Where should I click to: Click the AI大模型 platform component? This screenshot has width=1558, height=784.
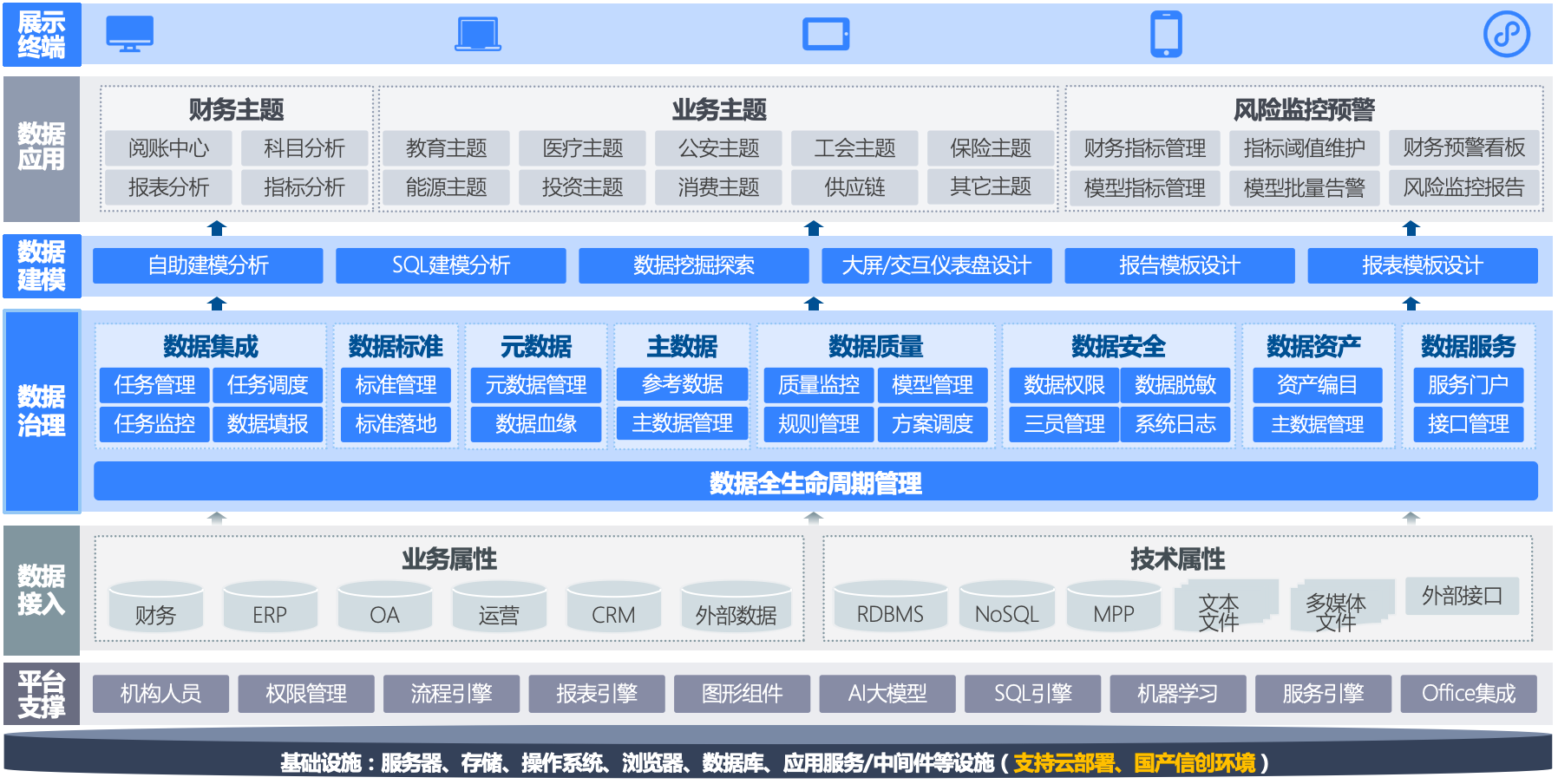[x=887, y=694]
